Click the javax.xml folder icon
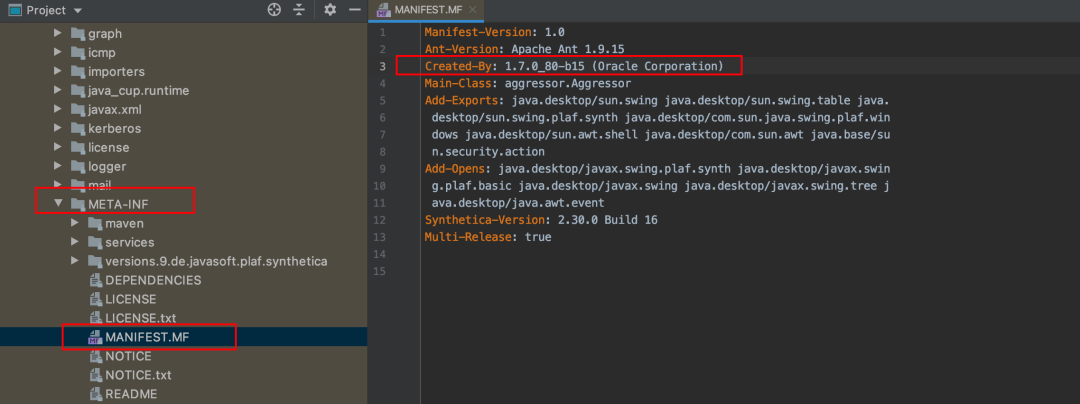 (x=77, y=109)
